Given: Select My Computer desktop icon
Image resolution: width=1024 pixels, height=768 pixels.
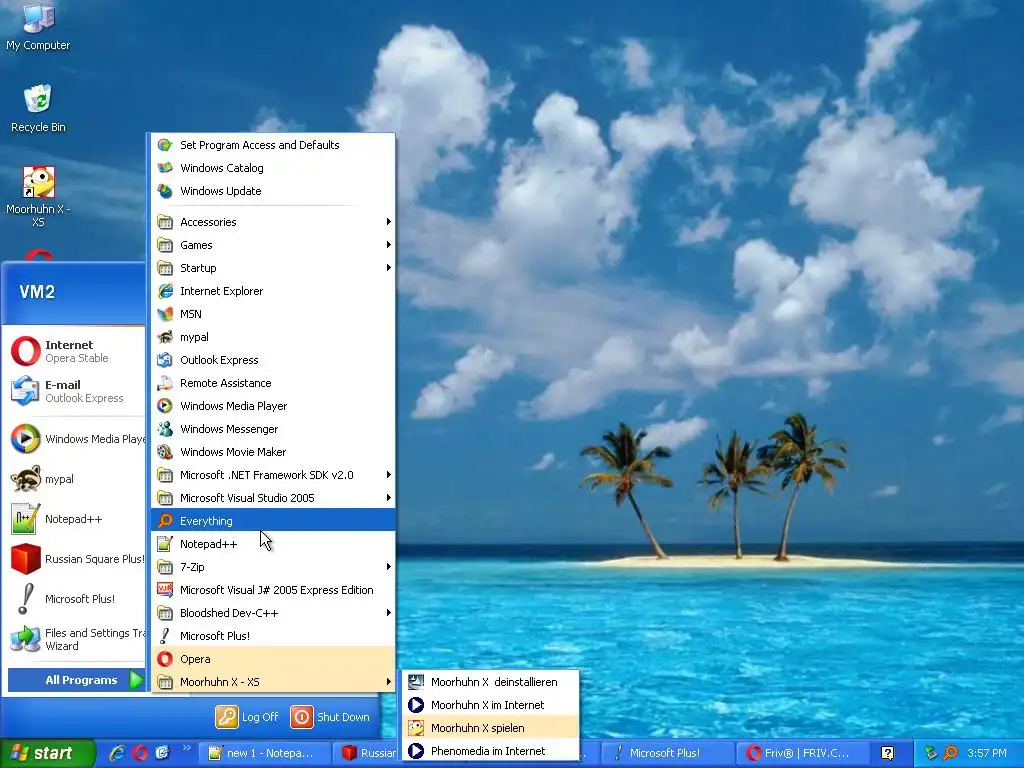Looking at the screenshot, I should [x=38, y=26].
